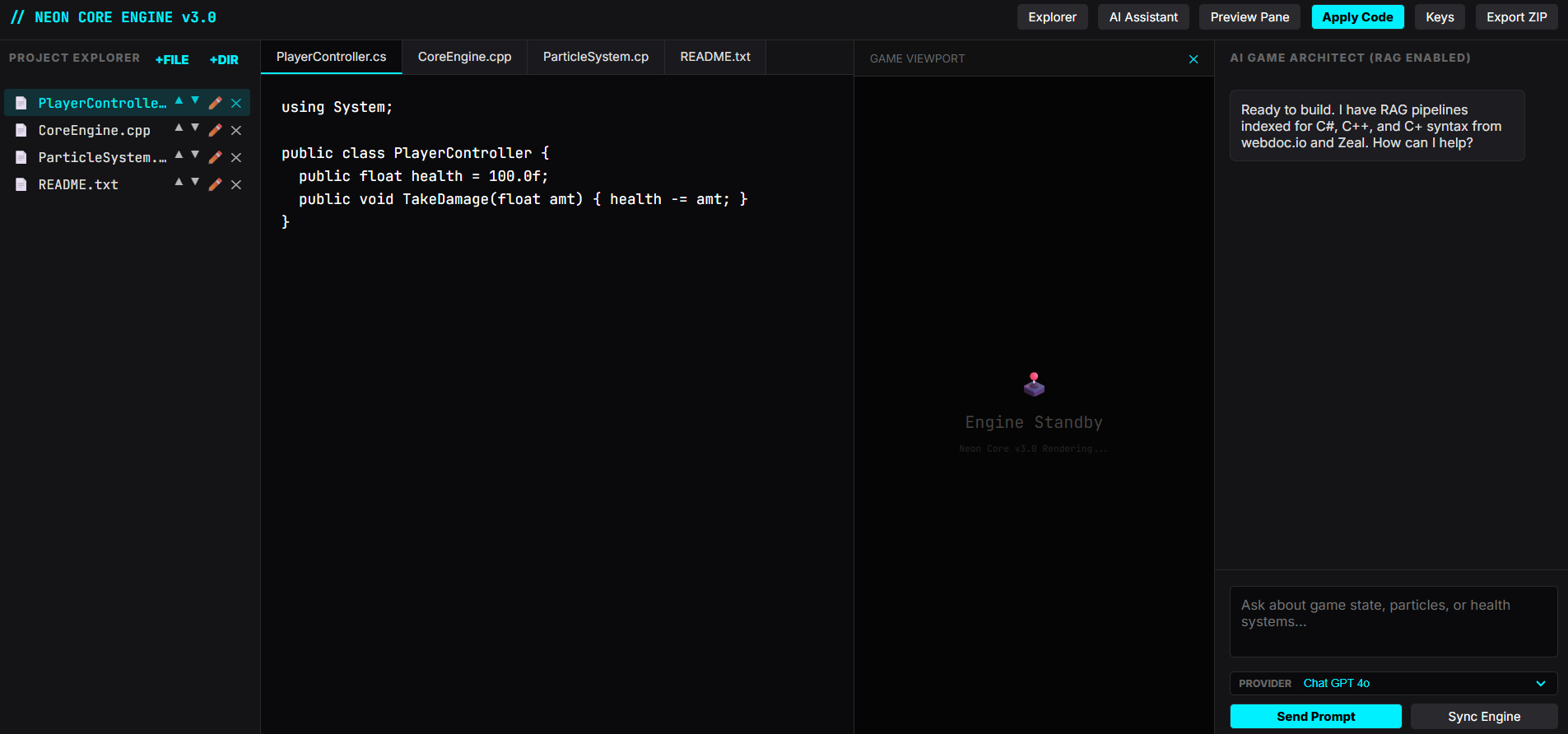Screen dimensions: 1568x734
Task: Click the Apply Code button
Action: click(1357, 17)
